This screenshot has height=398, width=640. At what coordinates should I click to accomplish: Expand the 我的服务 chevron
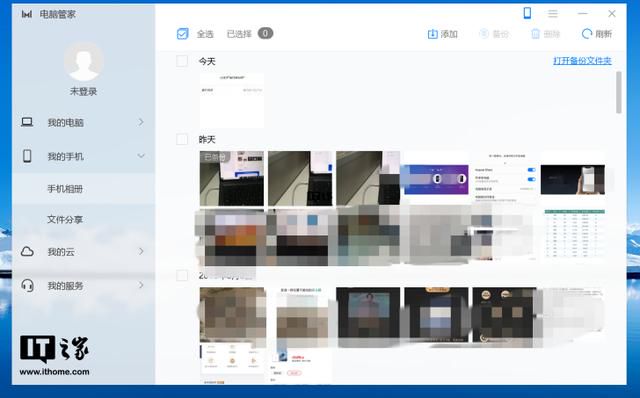(x=141, y=285)
